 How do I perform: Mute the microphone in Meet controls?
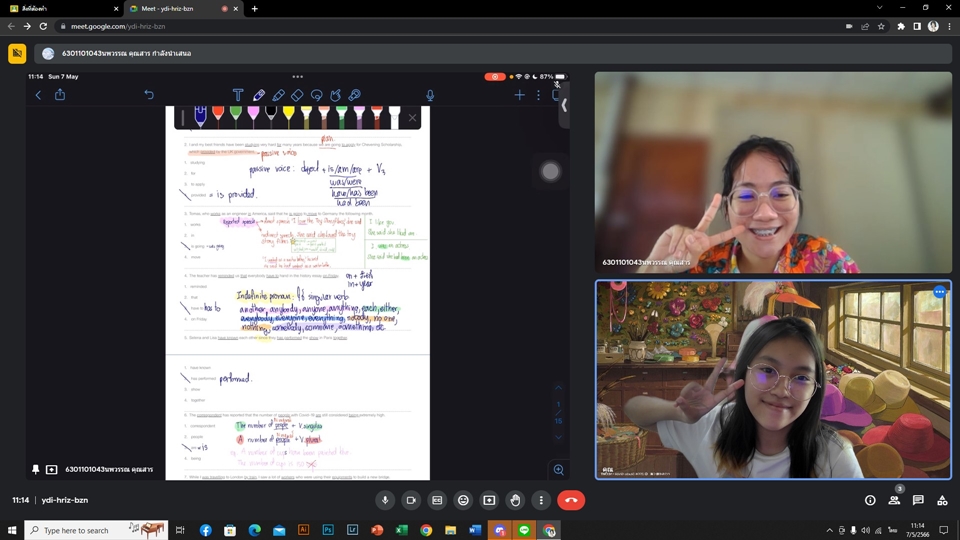coord(385,500)
